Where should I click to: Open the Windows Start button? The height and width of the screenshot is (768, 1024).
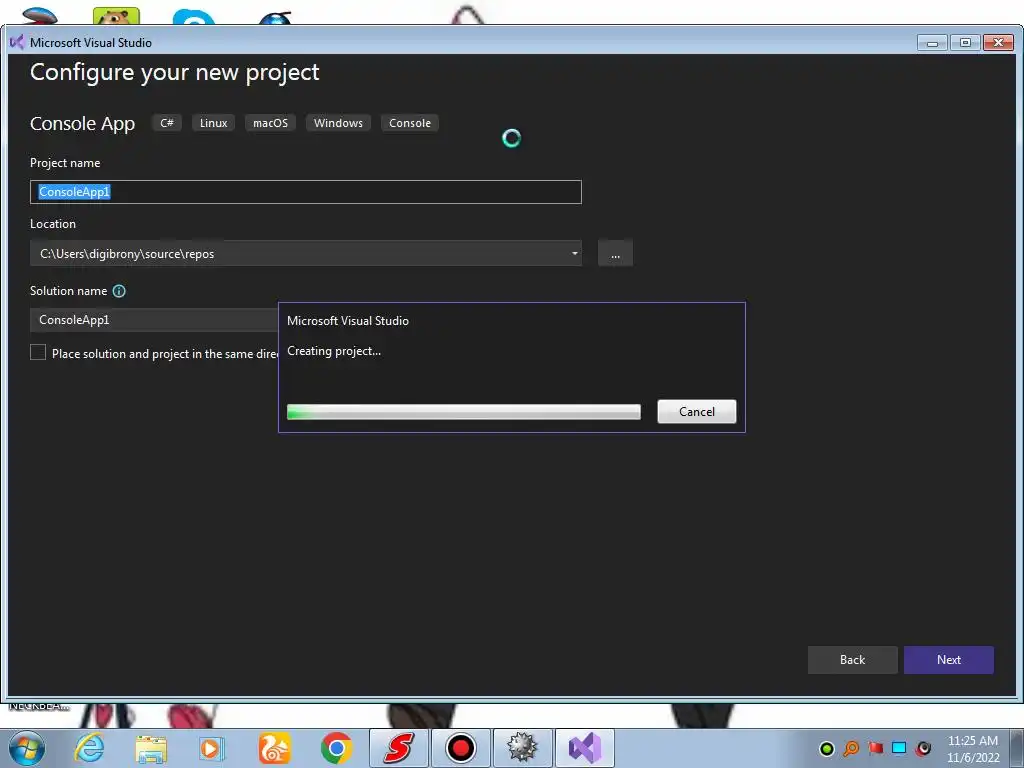[26, 748]
